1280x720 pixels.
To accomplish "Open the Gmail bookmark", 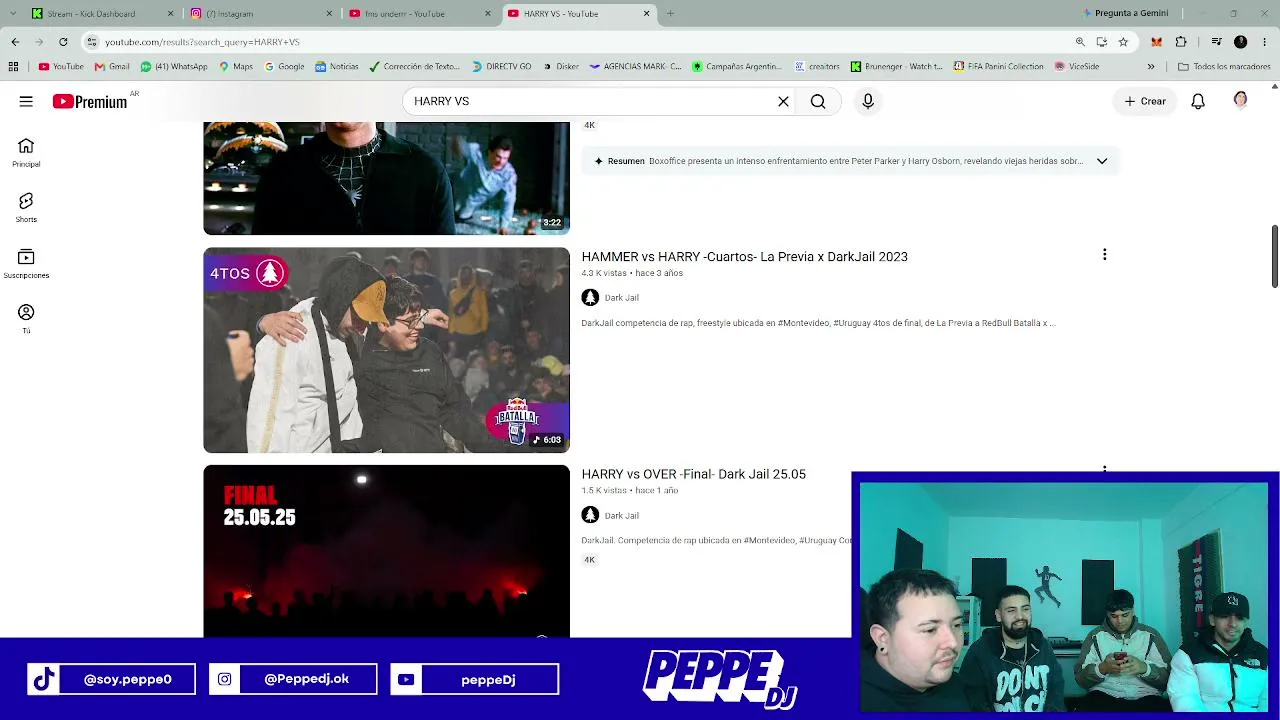I will [x=112, y=67].
